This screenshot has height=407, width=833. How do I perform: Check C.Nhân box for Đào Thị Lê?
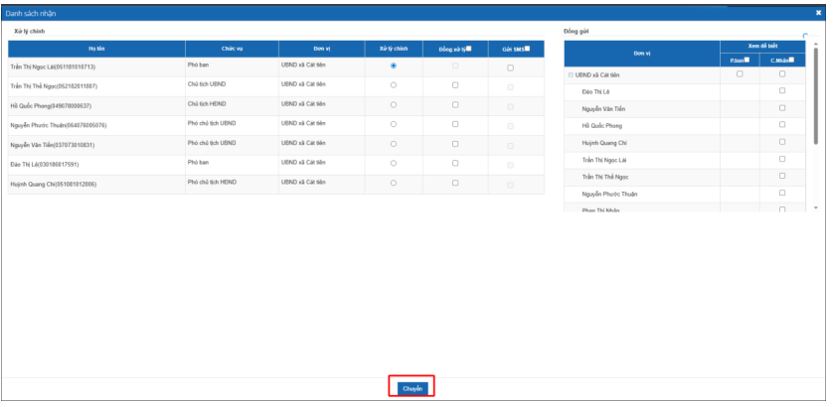[x=783, y=91]
